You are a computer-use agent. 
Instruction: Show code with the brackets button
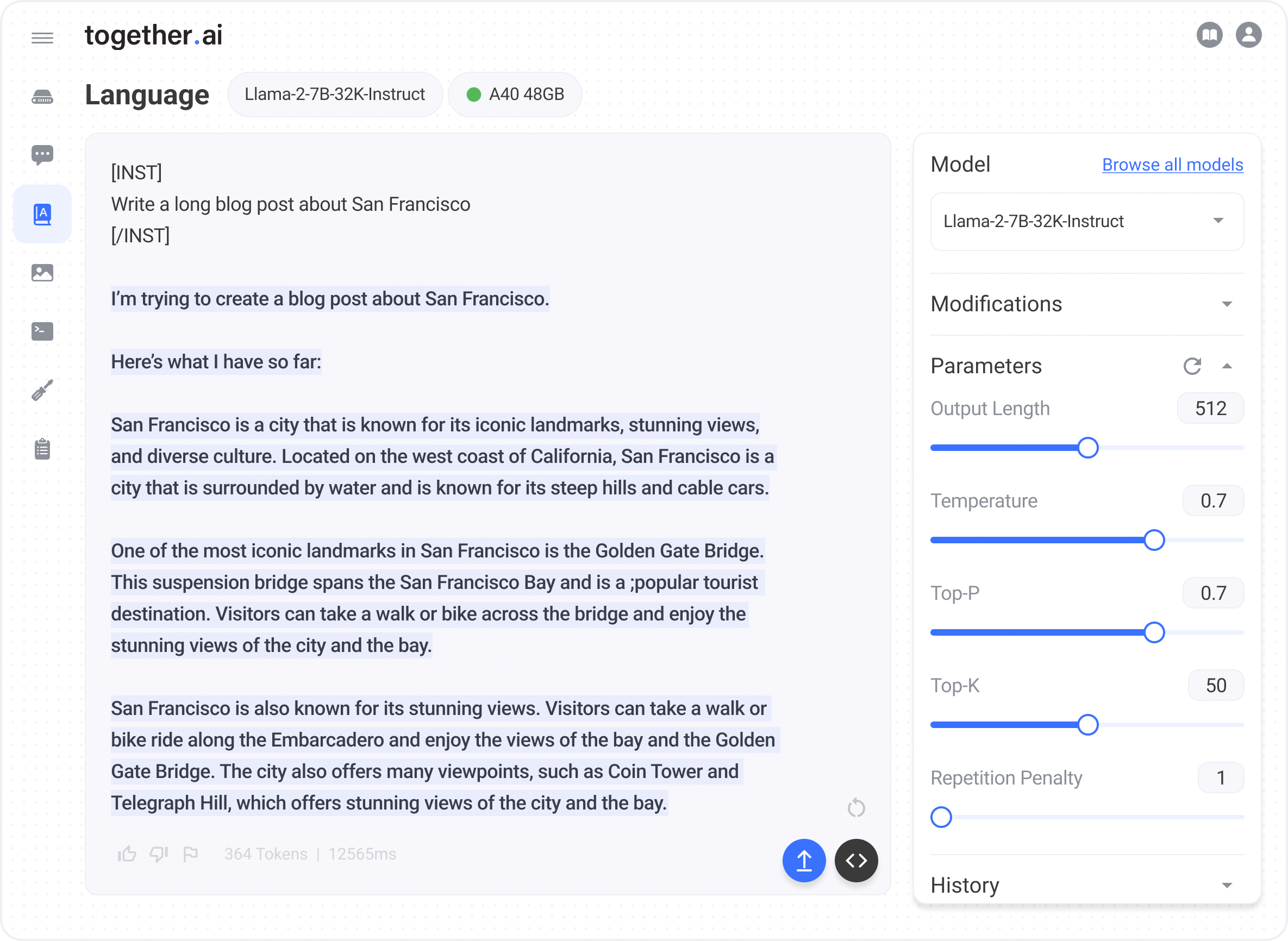(855, 860)
